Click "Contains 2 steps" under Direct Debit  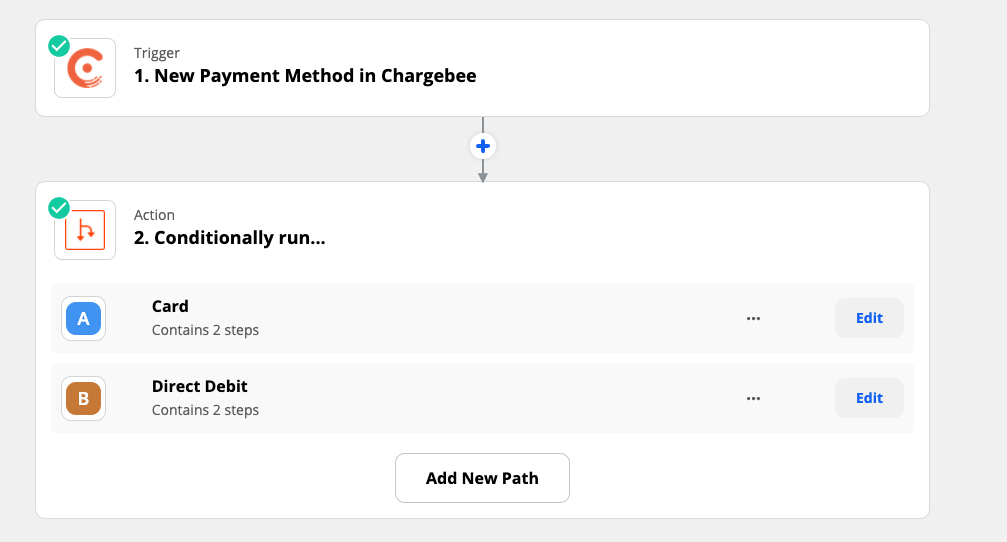click(x=205, y=410)
